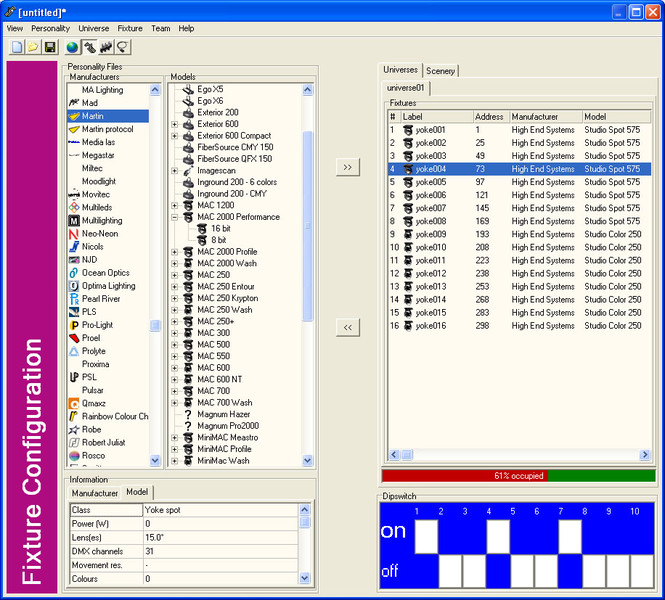Click the Open folder toolbar icon
Image resolution: width=665 pixels, height=600 pixels.
(x=33, y=47)
